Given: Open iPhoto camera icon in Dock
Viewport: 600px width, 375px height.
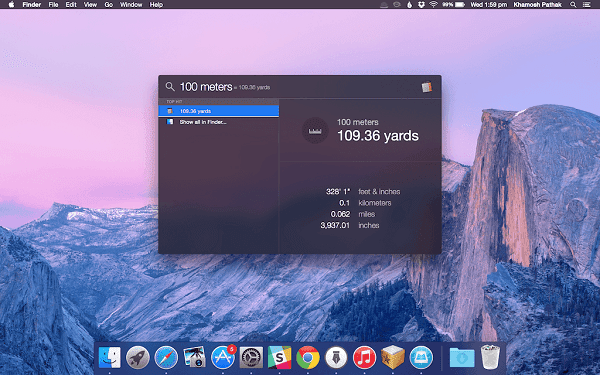Looking at the screenshot, I should [194, 358].
